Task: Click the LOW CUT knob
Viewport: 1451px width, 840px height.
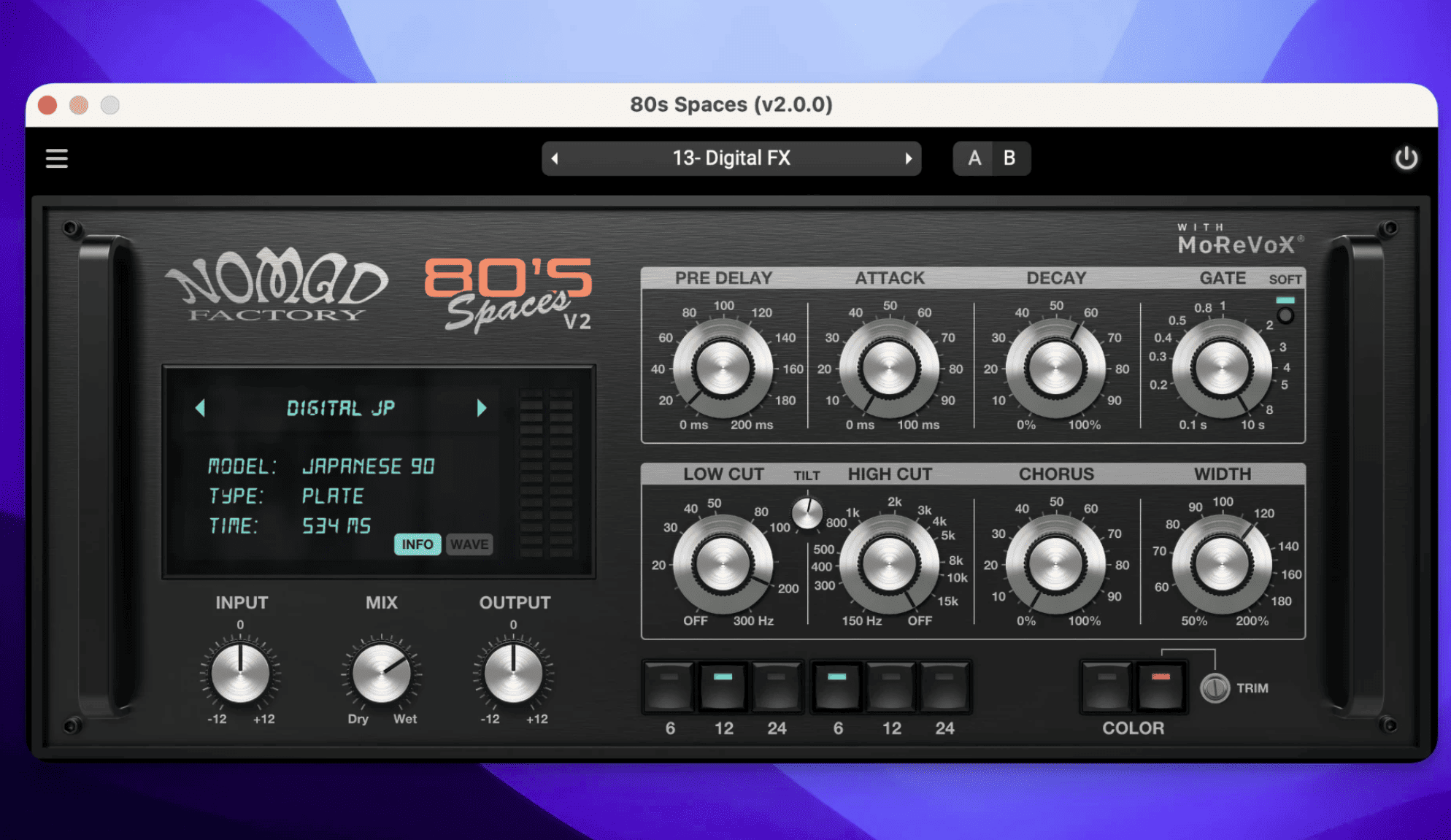Action: (723, 564)
